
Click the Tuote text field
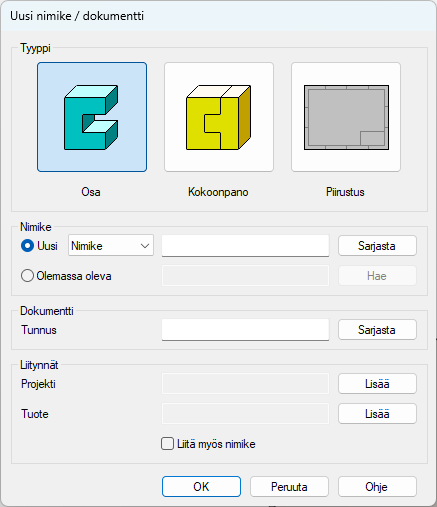coord(245,414)
